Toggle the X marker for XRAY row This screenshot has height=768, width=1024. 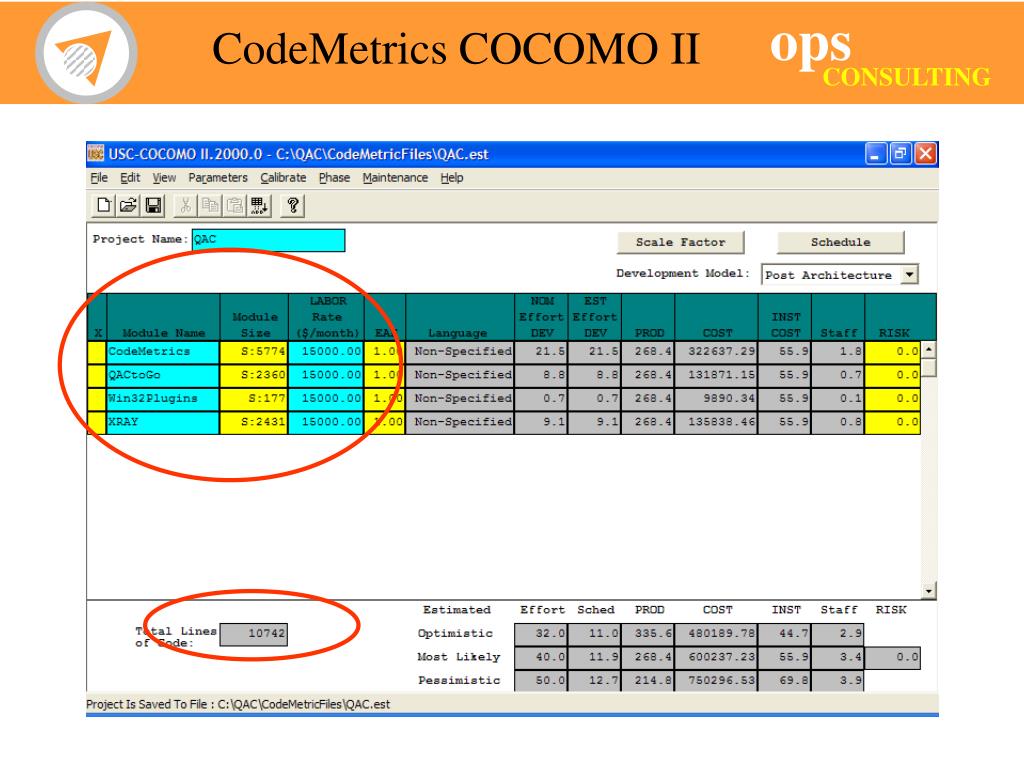click(x=97, y=422)
